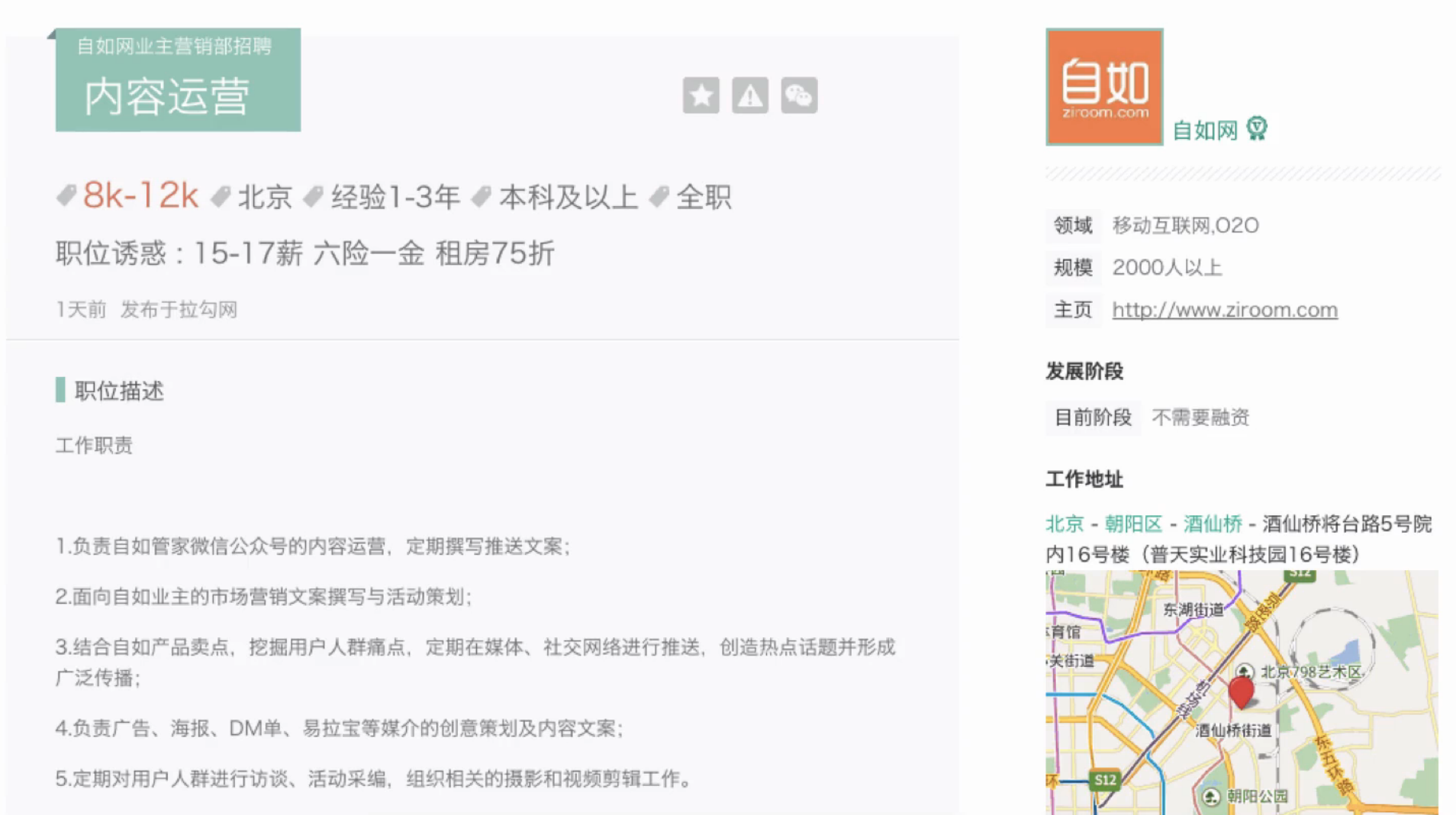This screenshot has height=815, width=1456.
Task: Click the WeChat share icon
Action: click(x=799, y=95)
